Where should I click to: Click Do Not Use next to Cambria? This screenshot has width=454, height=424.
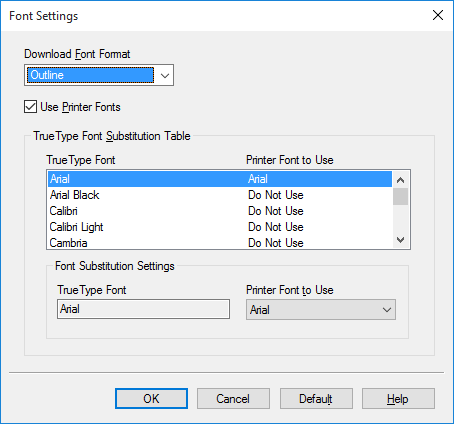pyautogui.click(x=276, y=243)
